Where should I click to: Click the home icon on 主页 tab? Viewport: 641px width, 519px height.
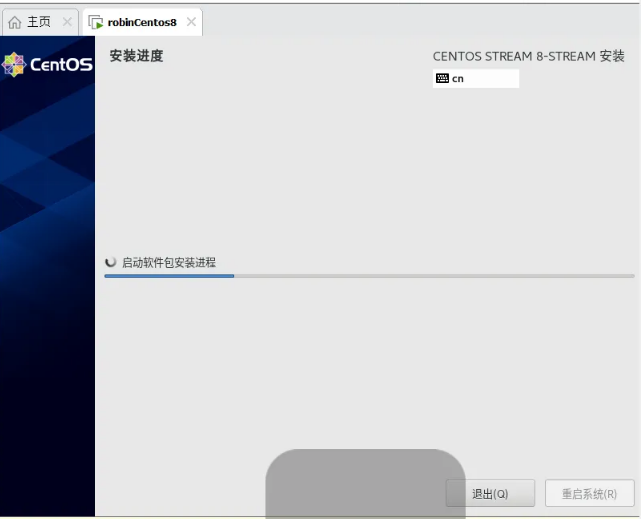(15, 22)
